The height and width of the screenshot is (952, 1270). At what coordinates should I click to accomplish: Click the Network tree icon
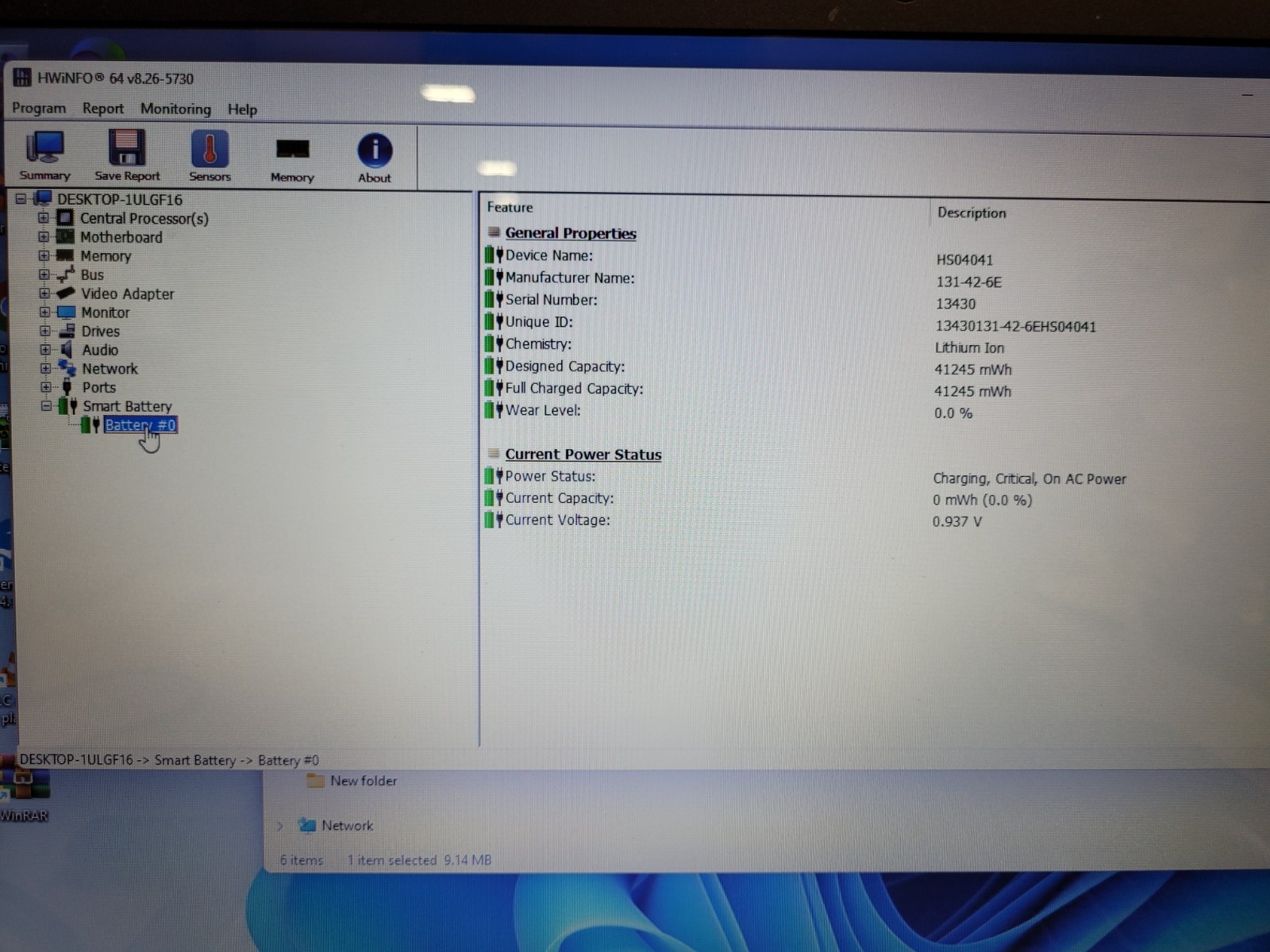pyautogui.click(x=67, y=368)
